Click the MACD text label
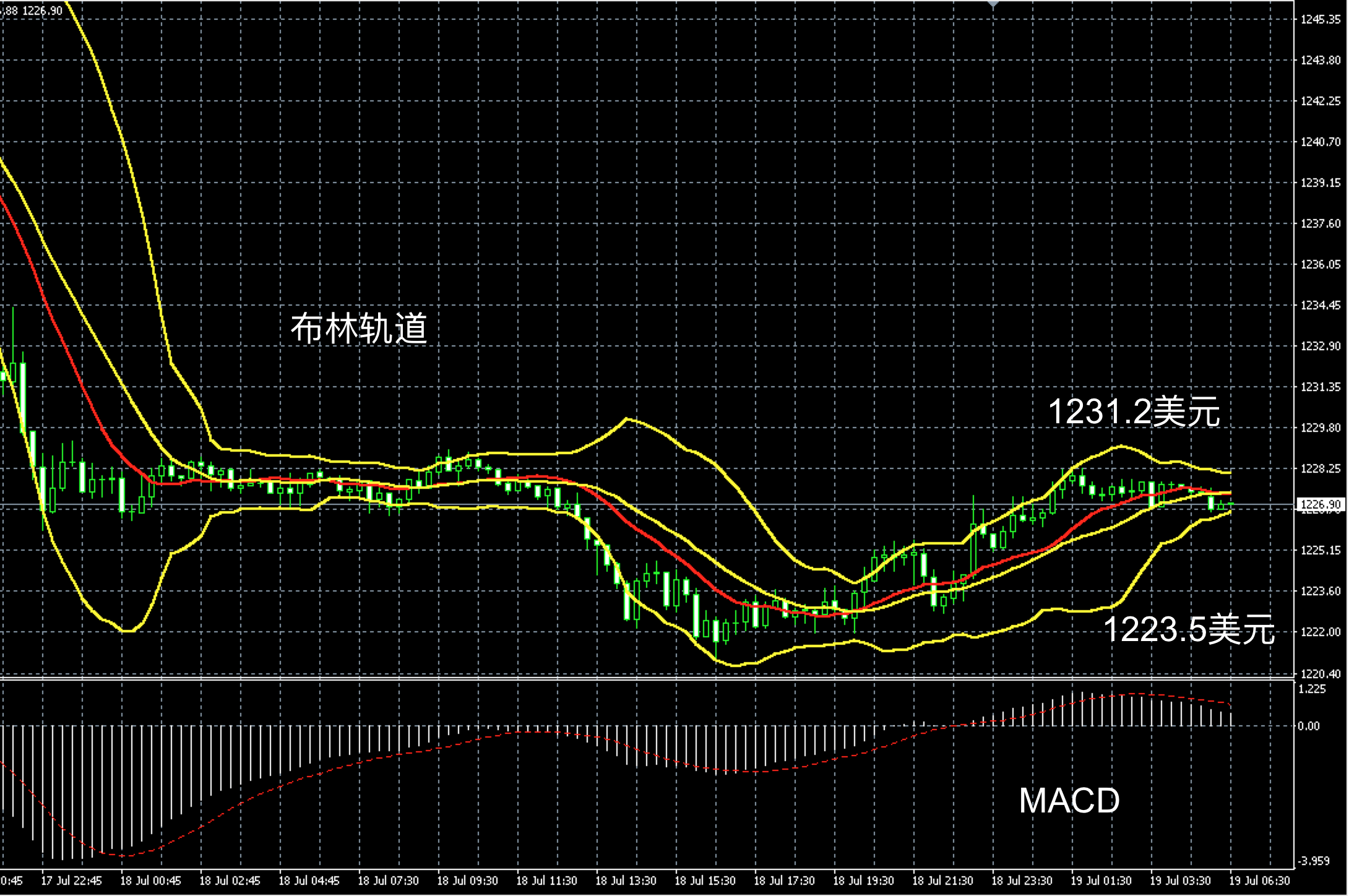This screenshot has height=896, width=1349. [x=1069, y=801]
